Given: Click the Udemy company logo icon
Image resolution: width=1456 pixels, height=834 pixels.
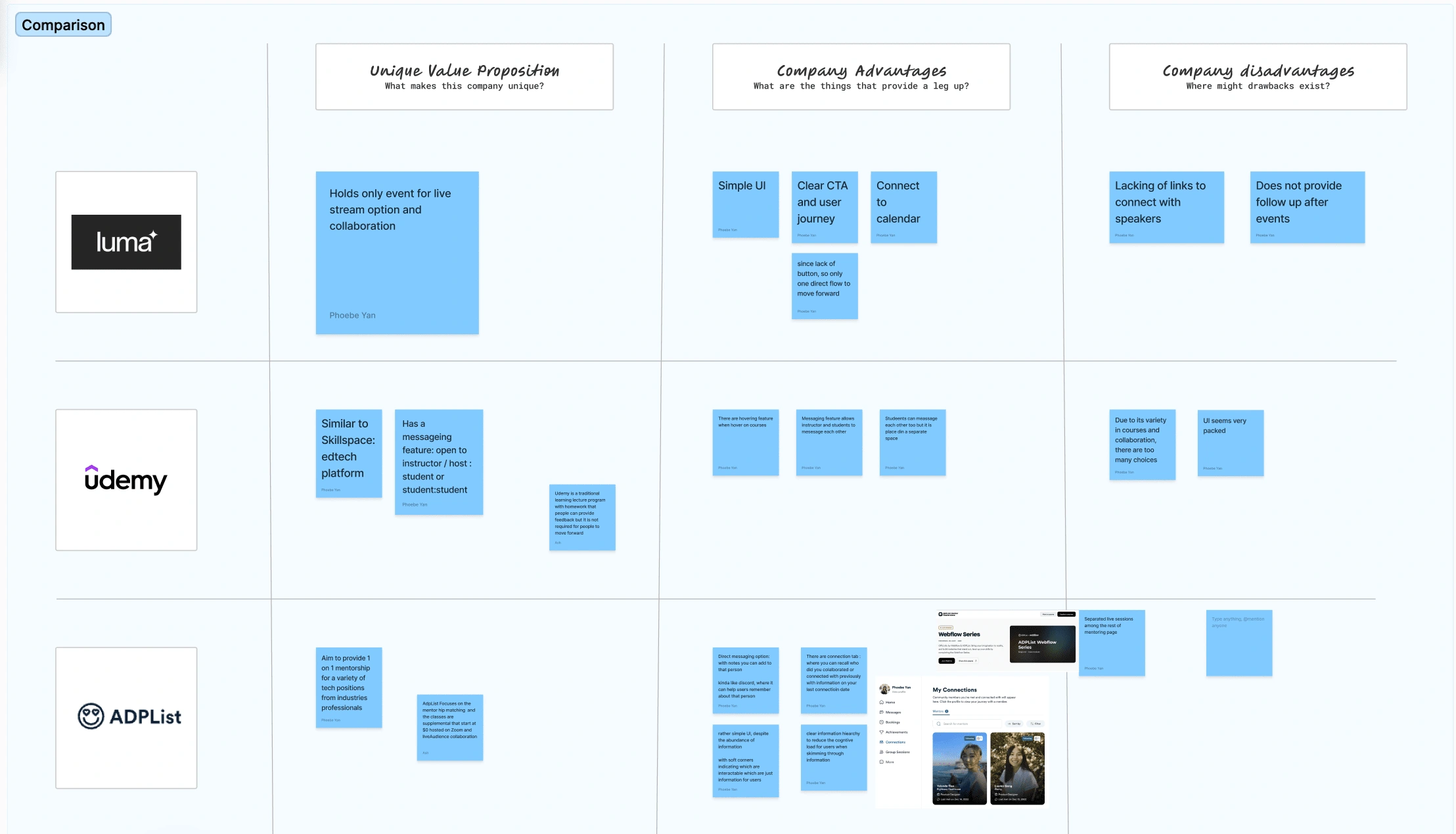Looking at the screenshot, I should [x=126, y=479].
